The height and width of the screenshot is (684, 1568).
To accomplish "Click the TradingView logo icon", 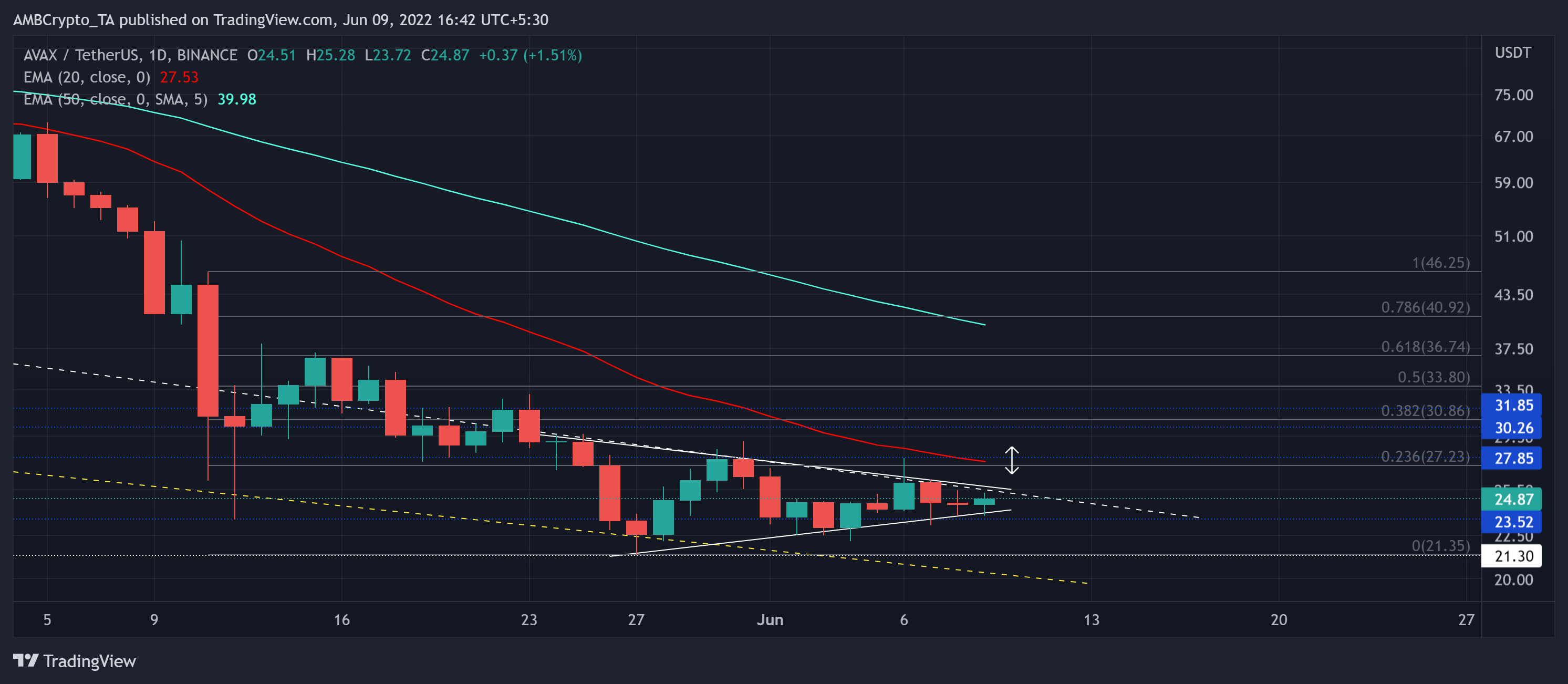I will pyautogui.click(x=26, y=660).
